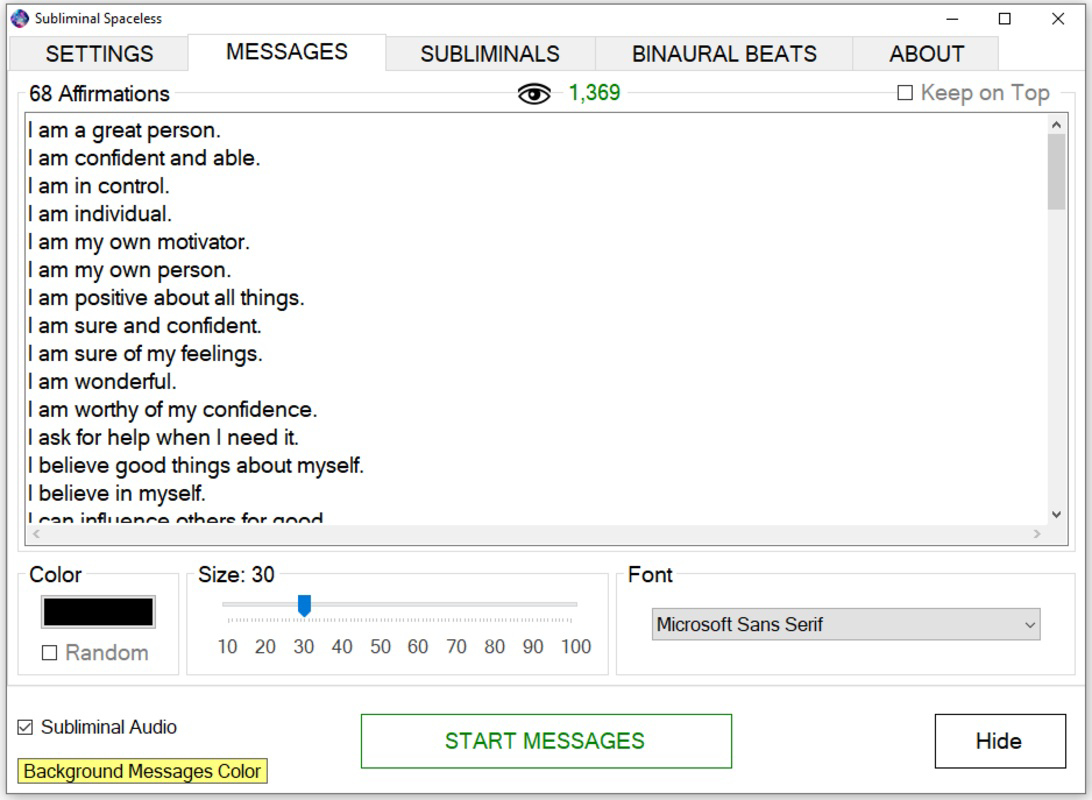1092x800 pixels.
Task: Click the up arrow on the vertical scrollbar
Action: point(1057,122)
